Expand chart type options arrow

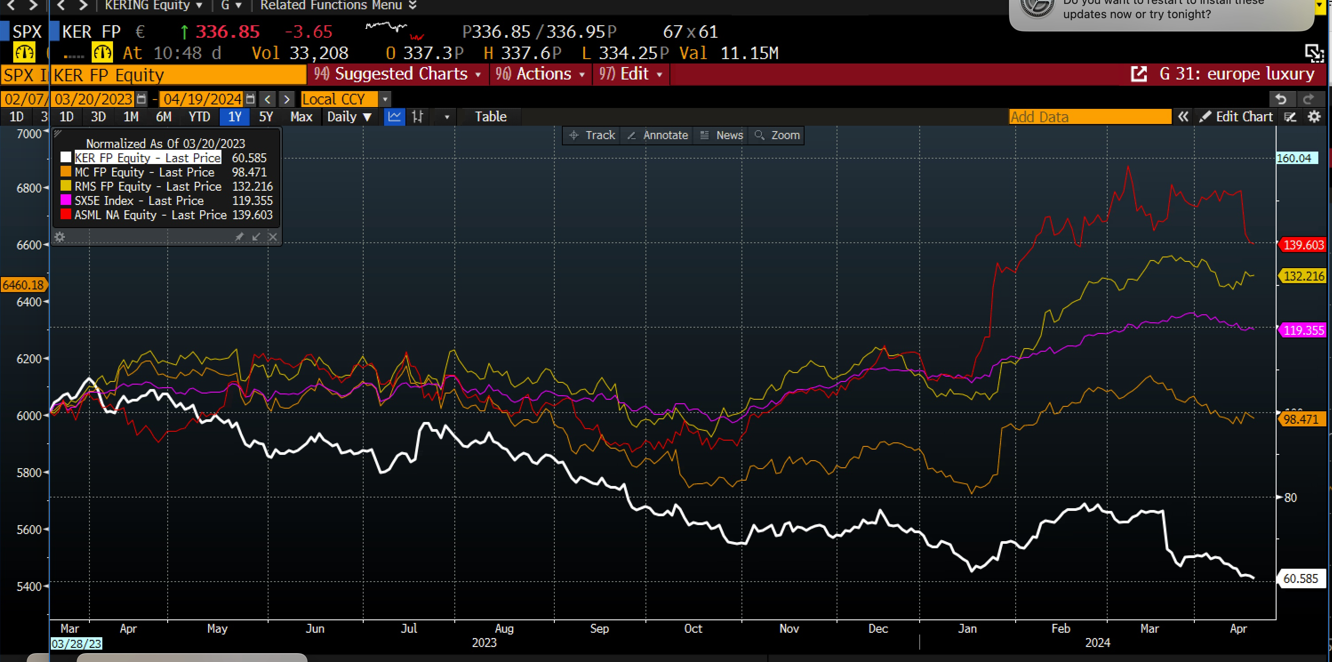[446, 117]
